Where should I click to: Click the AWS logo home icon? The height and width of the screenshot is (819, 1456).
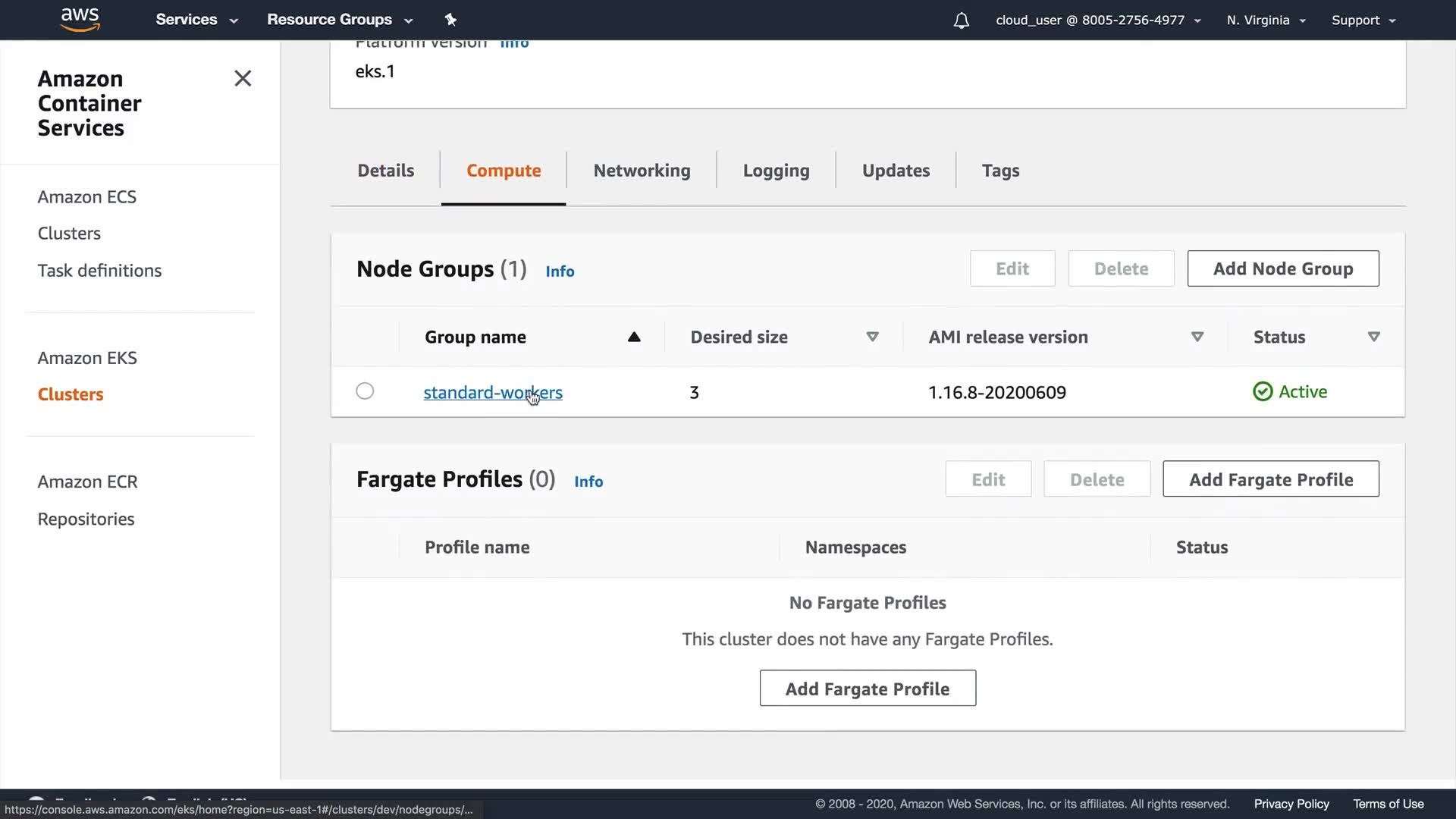click(x=80, y=19)
